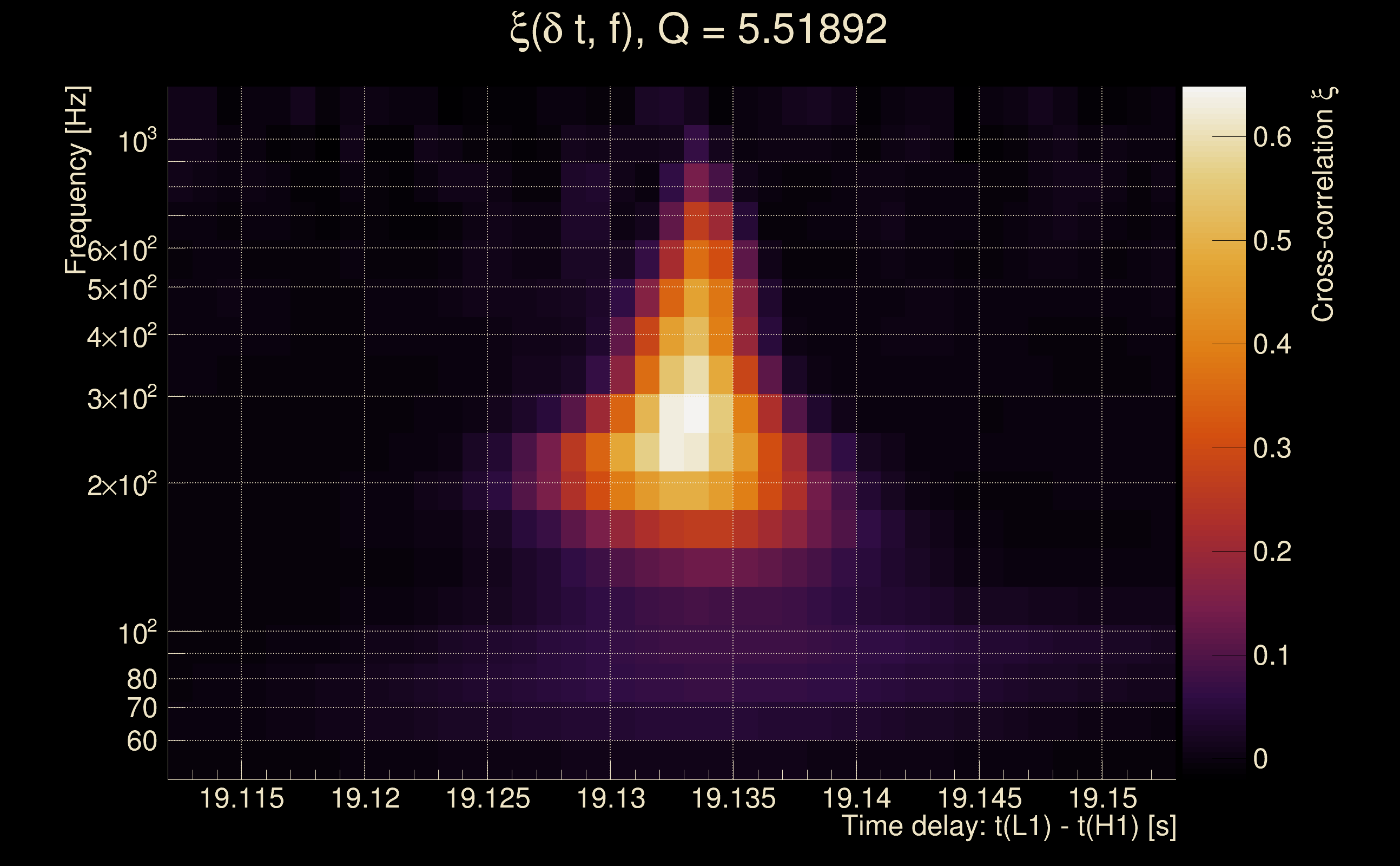Click the 80 frequency tick label
Screen dimensions: 1400x866
[x=141, y=680]
